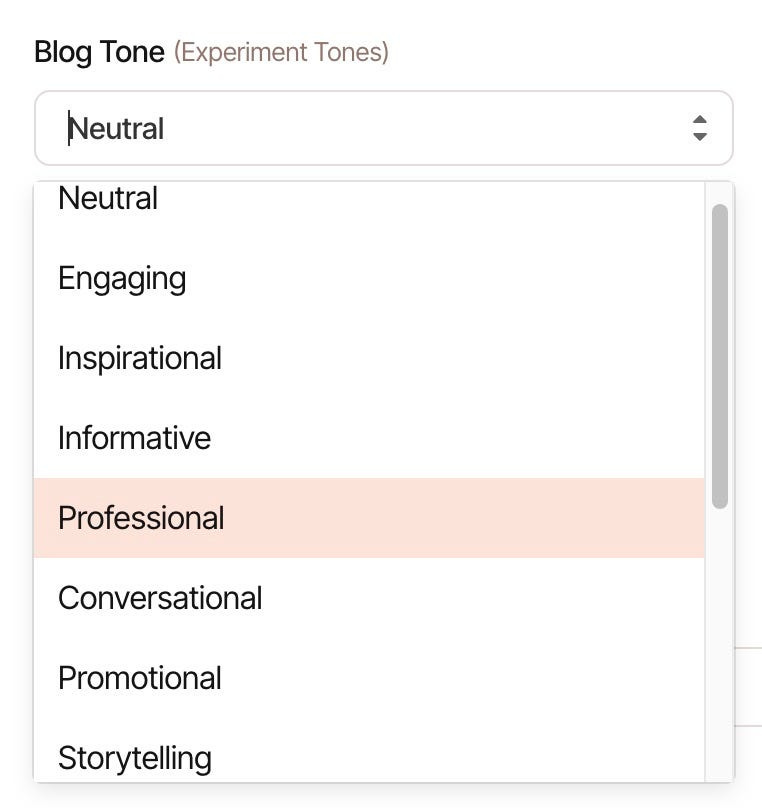Click the blank area of the Professional row

click(x=464, y=518)
